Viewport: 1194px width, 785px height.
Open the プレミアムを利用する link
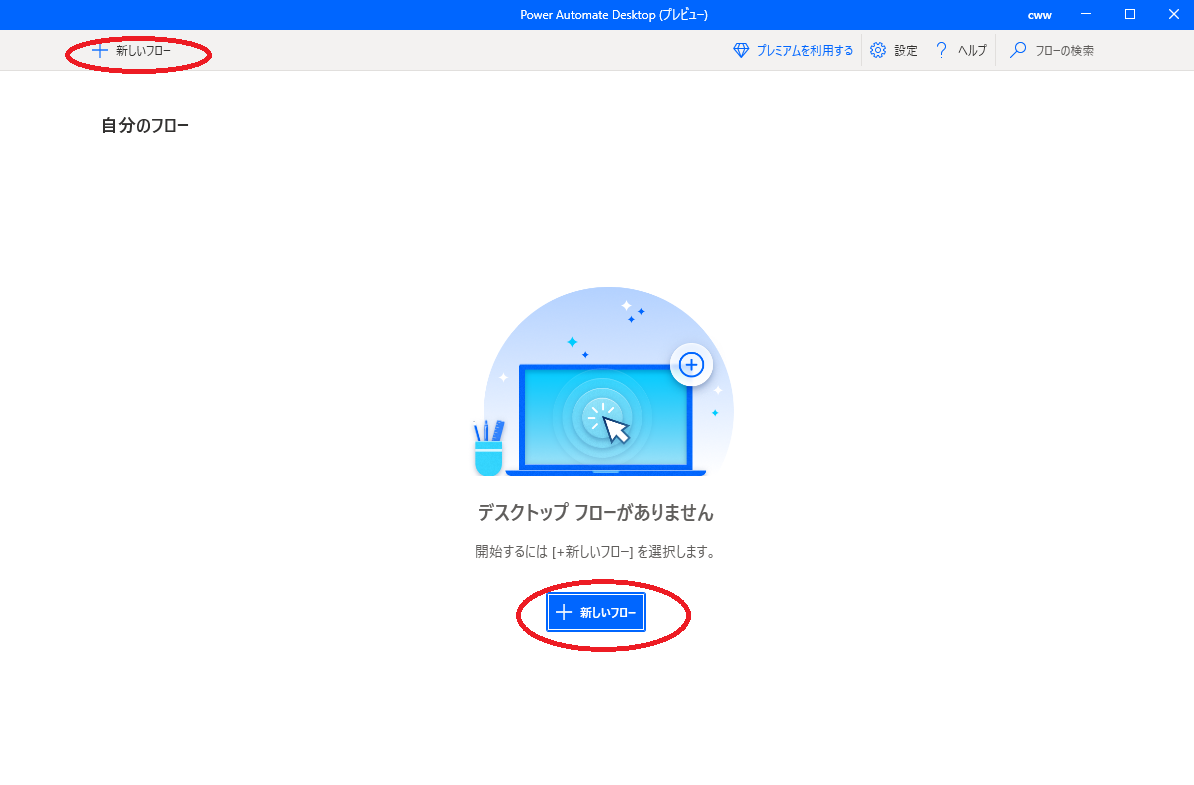(804, 51)
